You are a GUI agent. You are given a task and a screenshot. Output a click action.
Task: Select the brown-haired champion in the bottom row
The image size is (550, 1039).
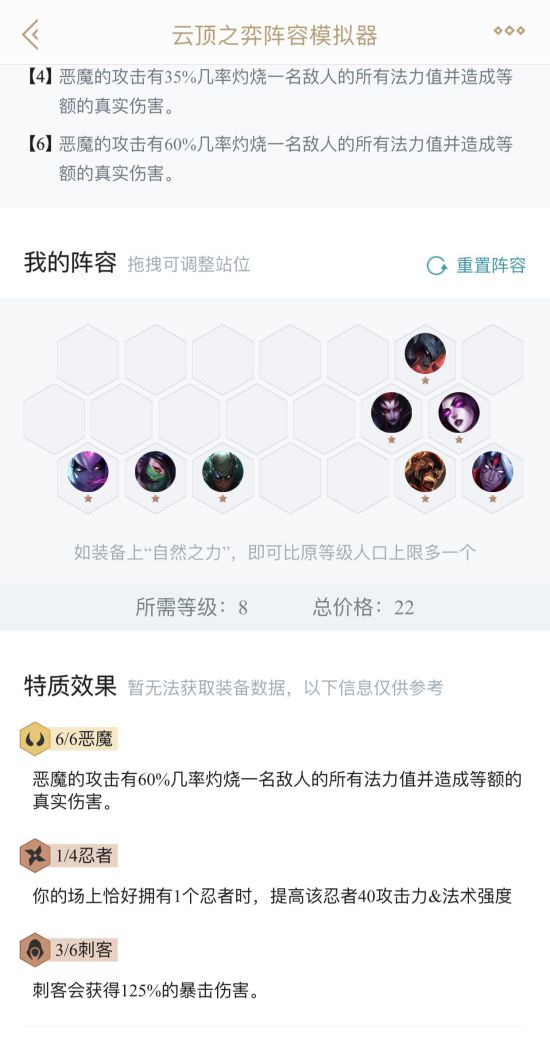(425, 471)
